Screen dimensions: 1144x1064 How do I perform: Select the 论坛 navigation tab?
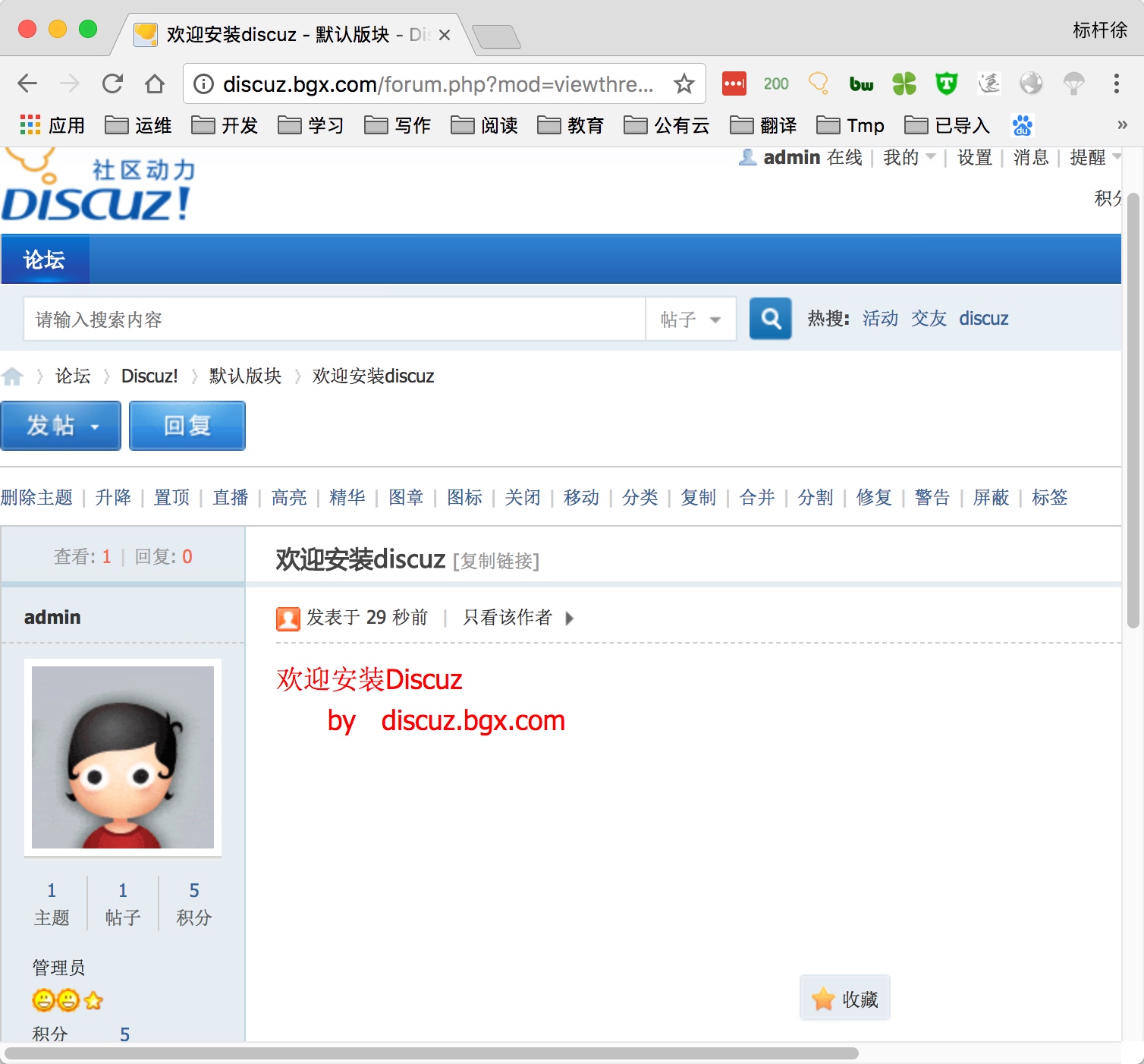[45, 260]
